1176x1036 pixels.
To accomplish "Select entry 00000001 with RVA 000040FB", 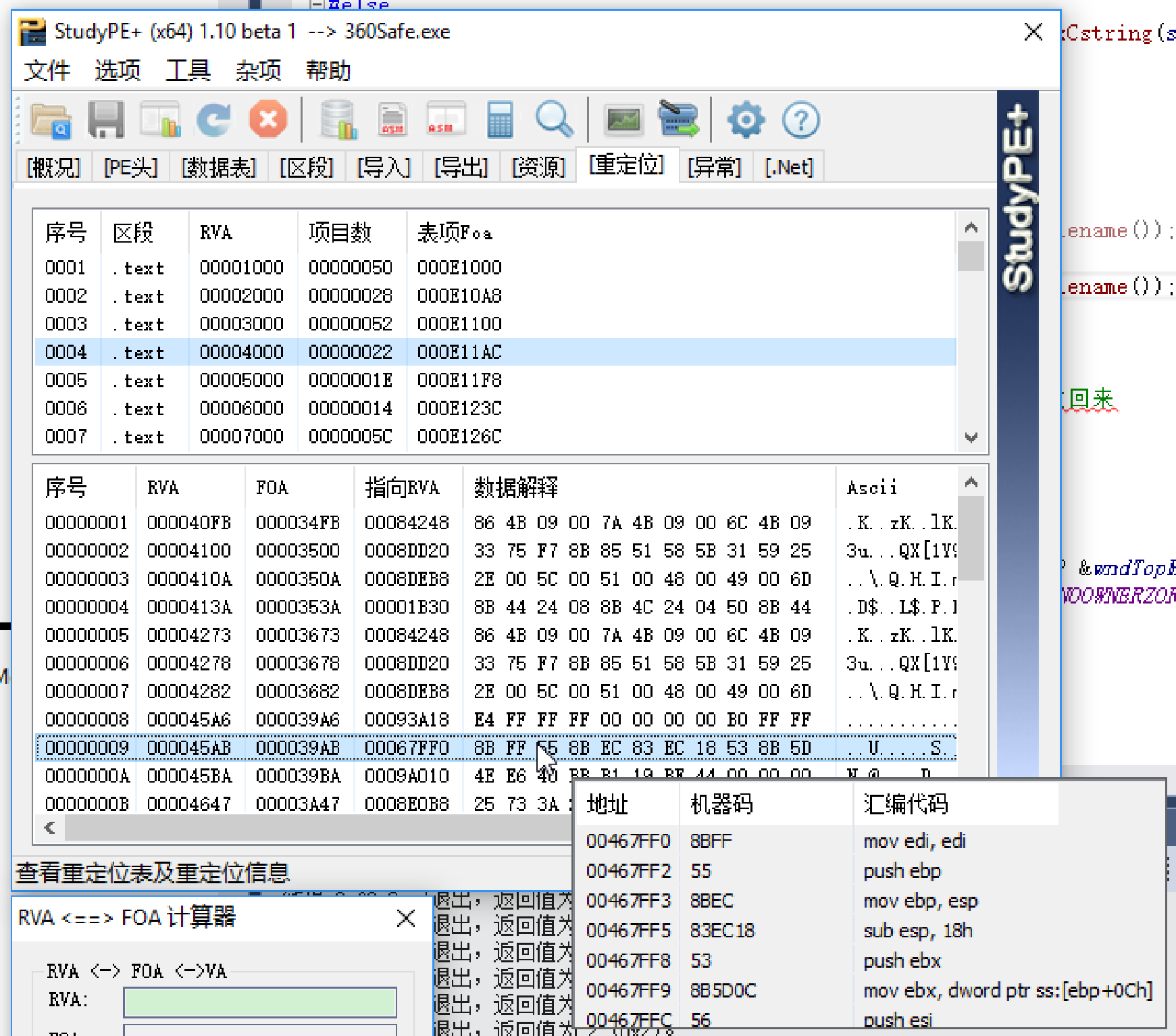I will click(495, 522).
